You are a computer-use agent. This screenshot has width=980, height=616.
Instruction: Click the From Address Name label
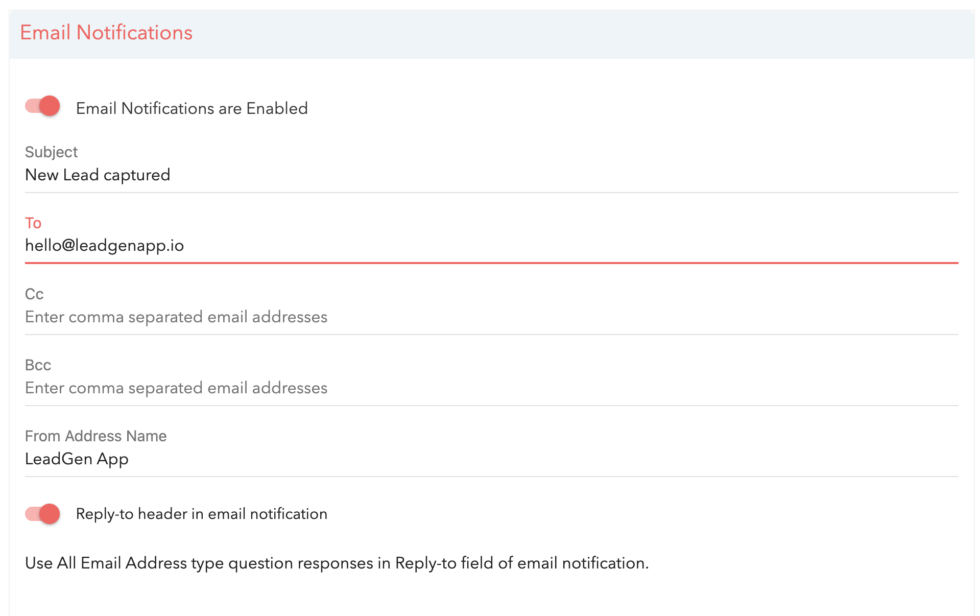95,436
